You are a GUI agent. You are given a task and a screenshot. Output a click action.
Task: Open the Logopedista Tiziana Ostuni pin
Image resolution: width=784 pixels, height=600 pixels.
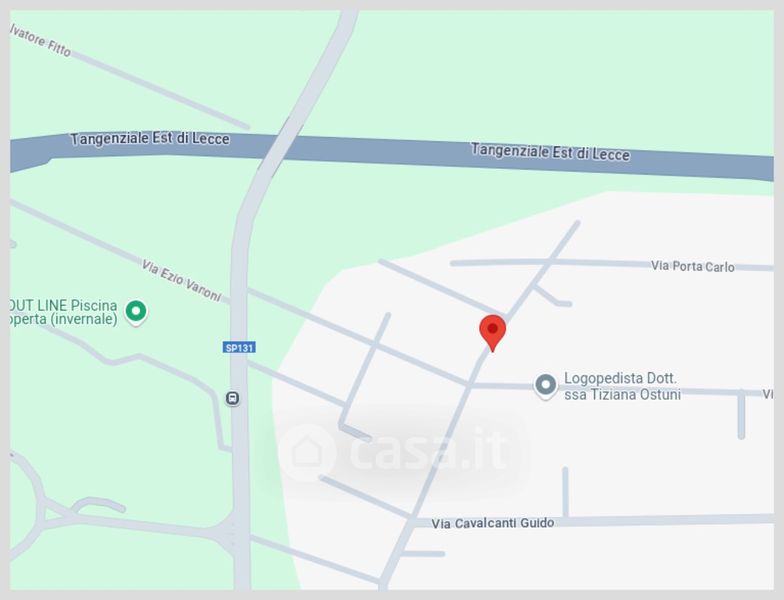point(546,386)
